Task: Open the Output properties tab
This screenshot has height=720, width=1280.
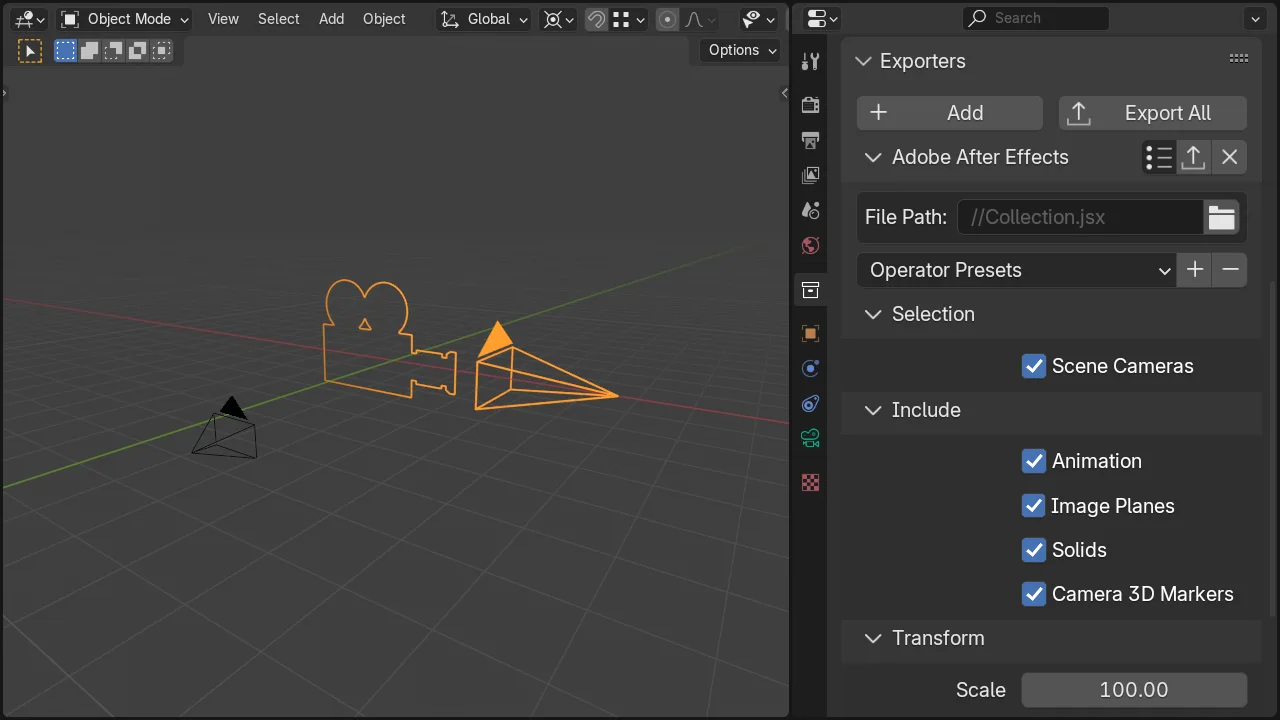Action: (811, 140)
